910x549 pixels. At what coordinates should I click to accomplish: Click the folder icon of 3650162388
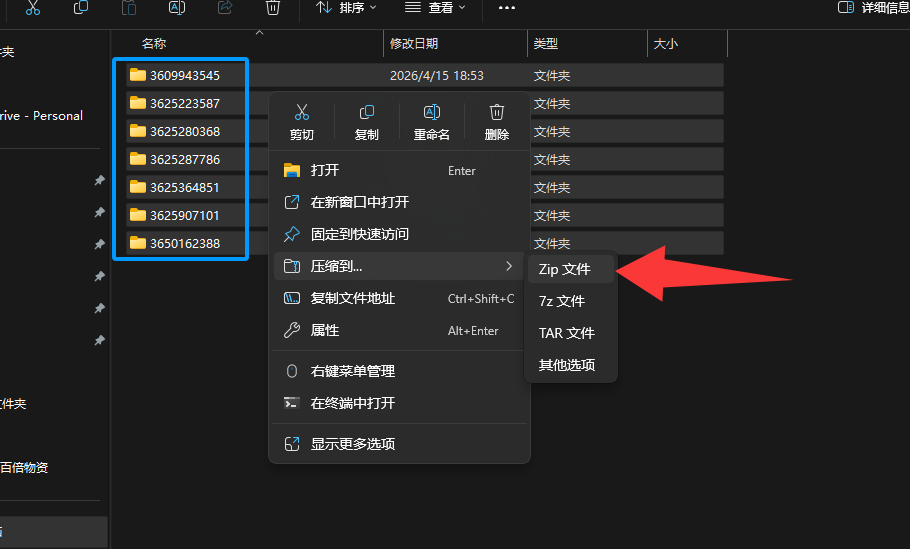(138, 243)
